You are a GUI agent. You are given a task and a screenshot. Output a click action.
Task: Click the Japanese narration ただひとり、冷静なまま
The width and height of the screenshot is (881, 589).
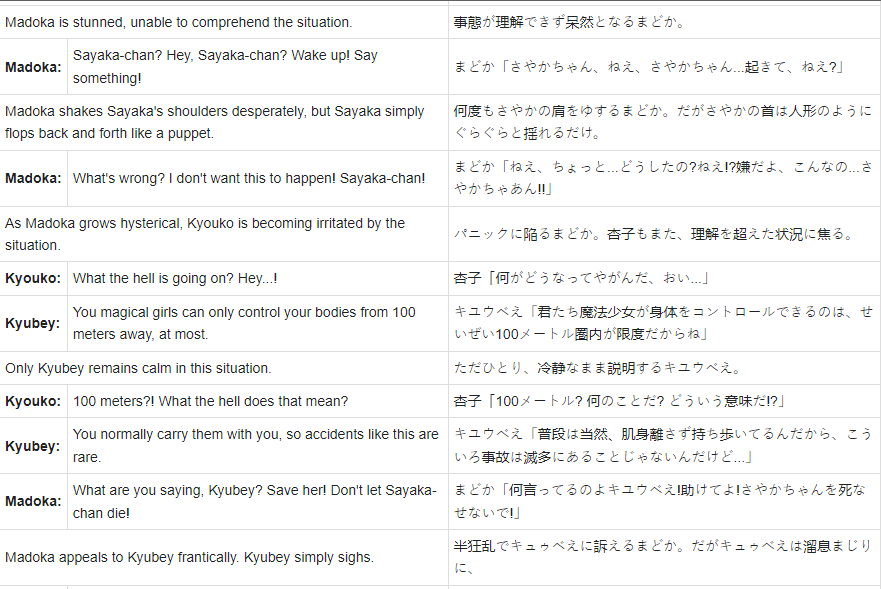[x=596, y=368]
